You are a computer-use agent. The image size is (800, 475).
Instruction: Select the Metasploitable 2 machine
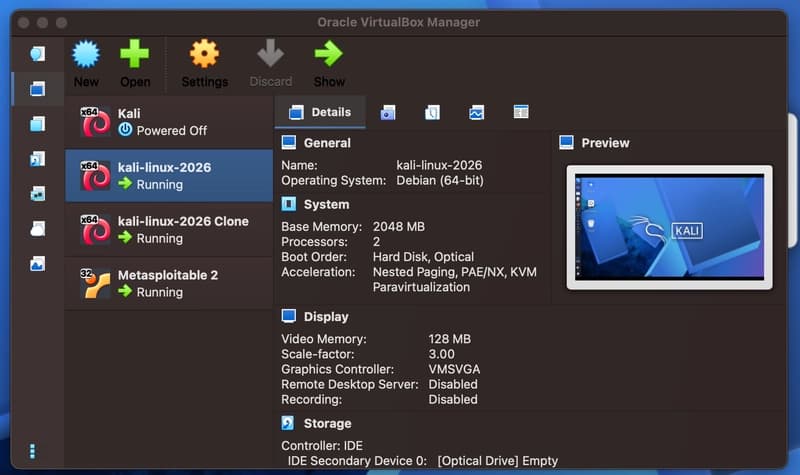169,284
